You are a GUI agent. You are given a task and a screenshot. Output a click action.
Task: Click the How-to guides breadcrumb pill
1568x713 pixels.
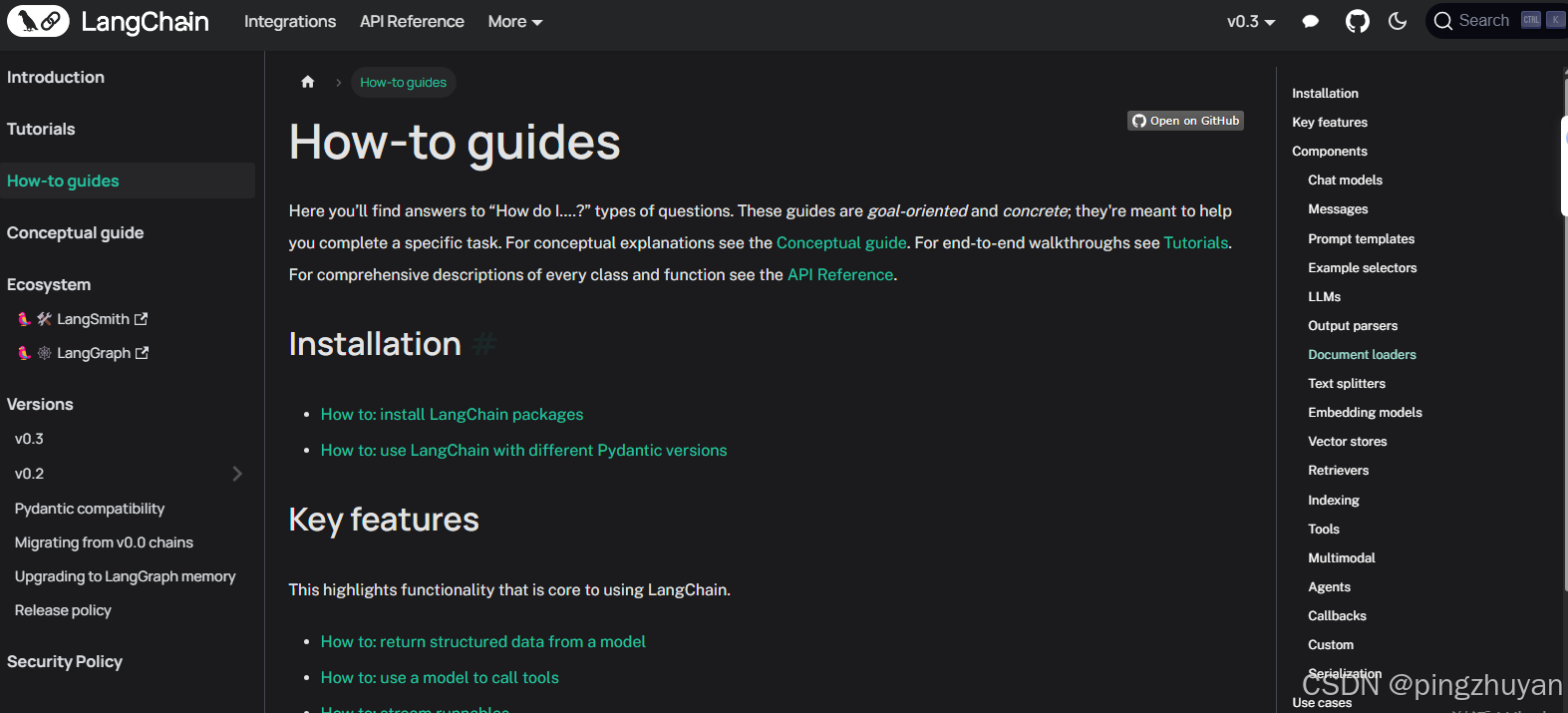pos(403,82)
